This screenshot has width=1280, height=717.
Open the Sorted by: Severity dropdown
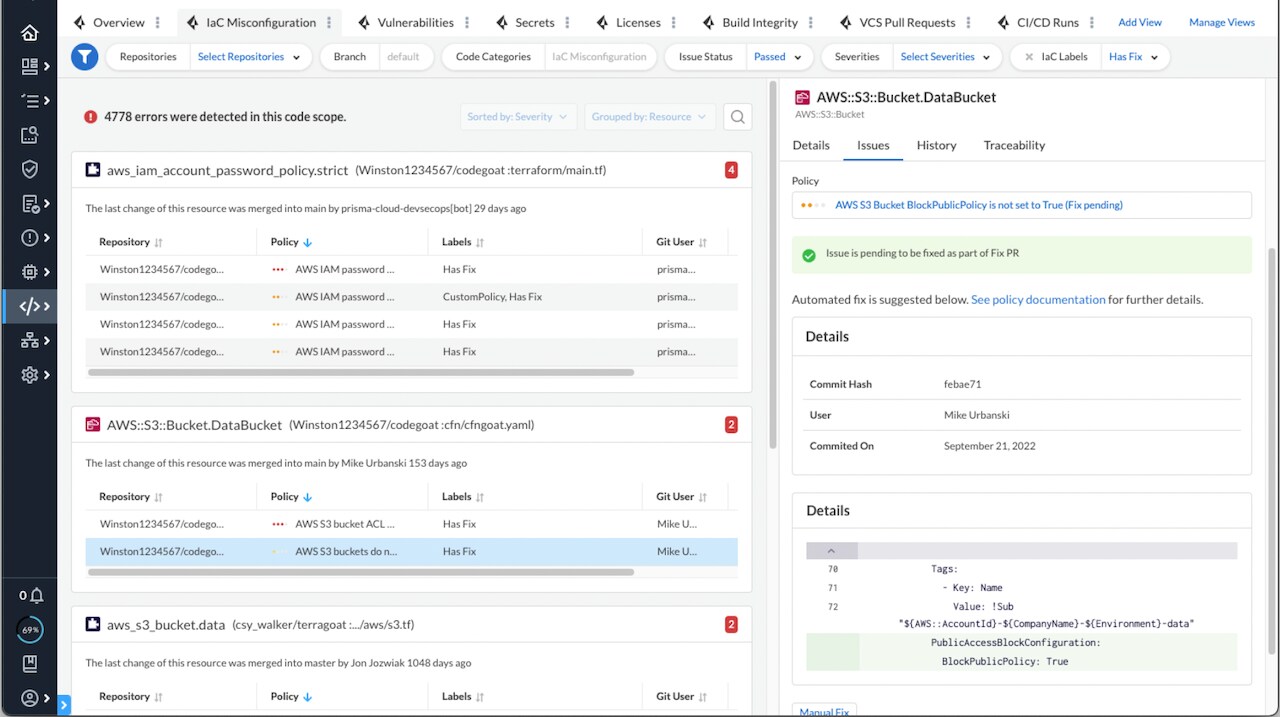[517, 117]
